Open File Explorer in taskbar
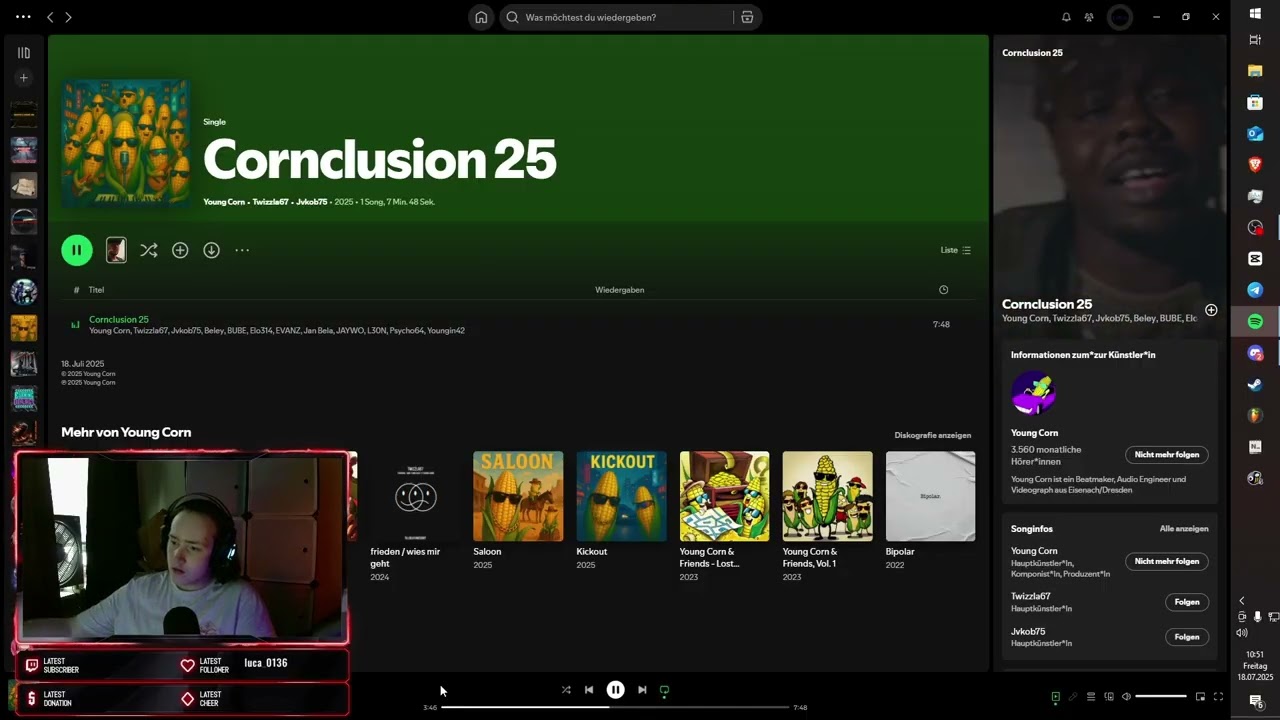Image resolution: width=1280 pixels, height=720 pixels. [x=1256, y=71]
